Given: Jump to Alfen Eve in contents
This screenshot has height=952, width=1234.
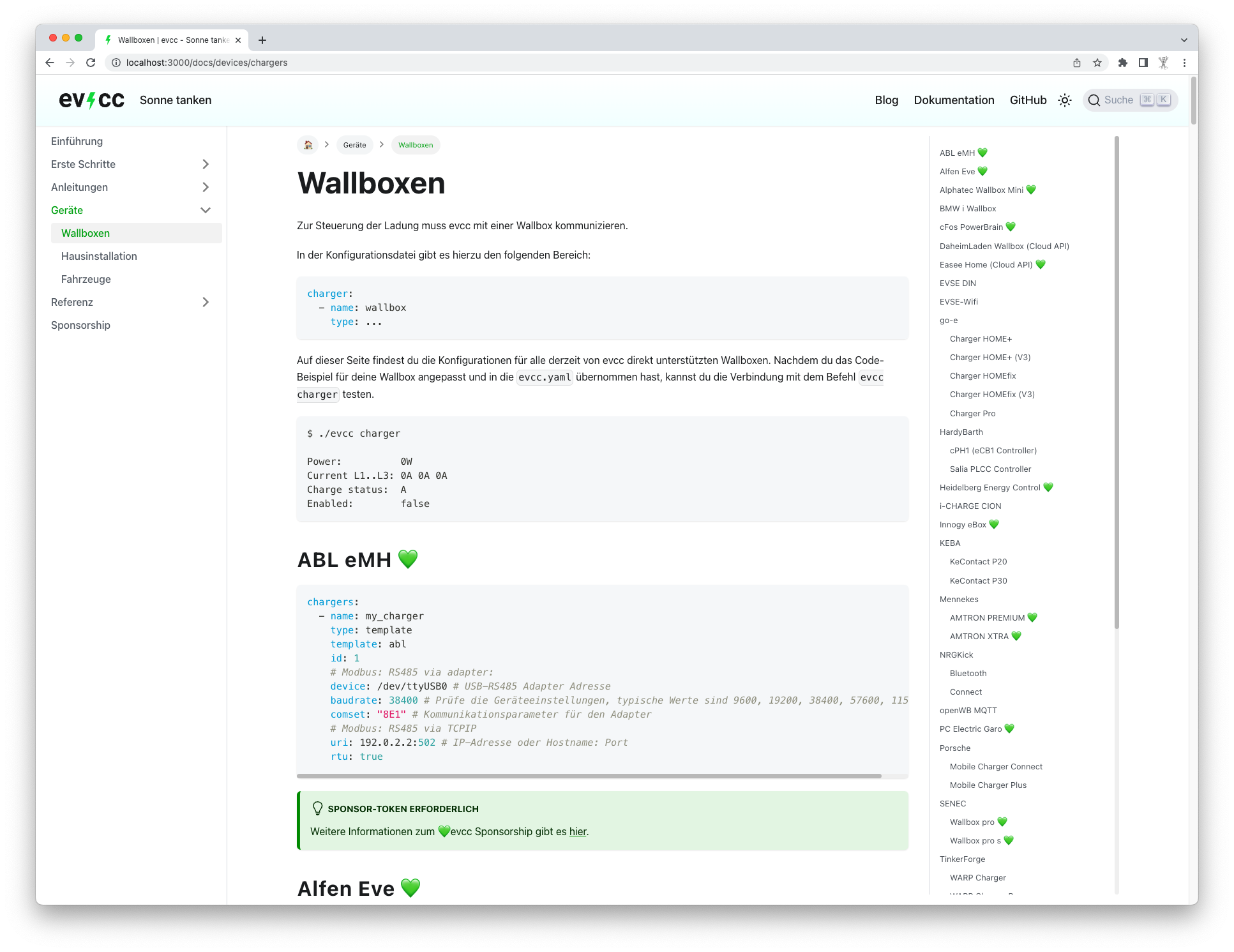Looking at the screenshot, I should tap(963, 171).
